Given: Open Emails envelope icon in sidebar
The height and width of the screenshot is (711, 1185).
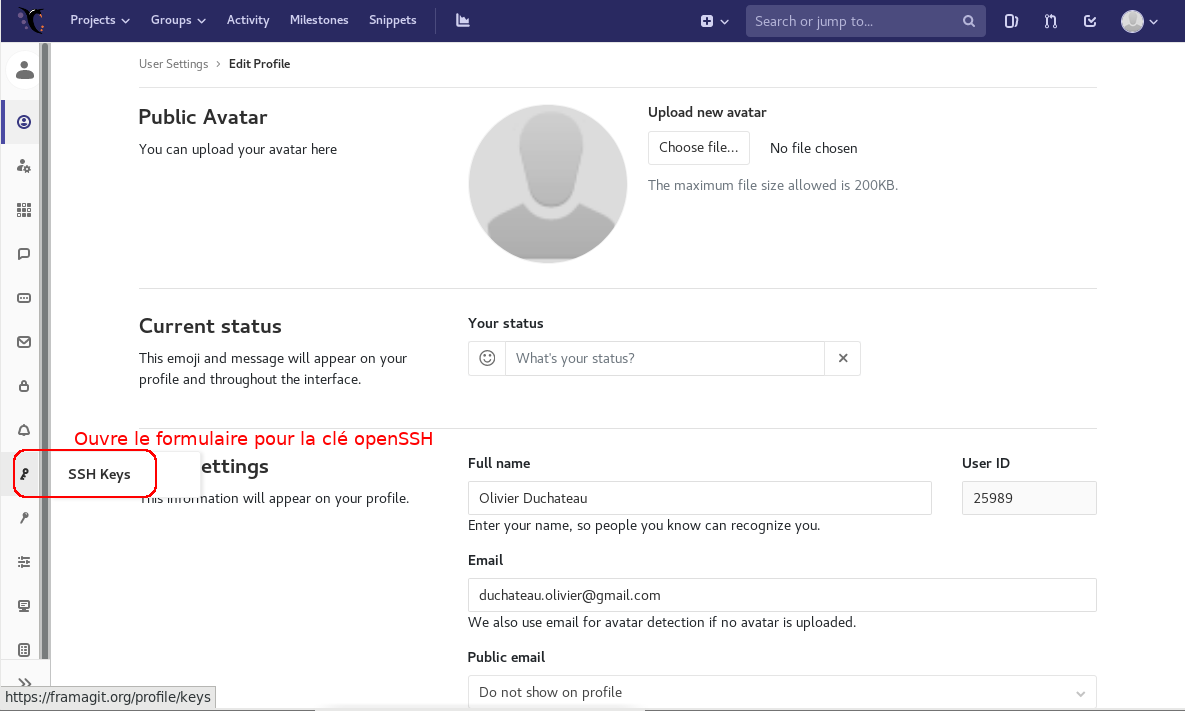Looking at the screenshot, I should point(25,342).
